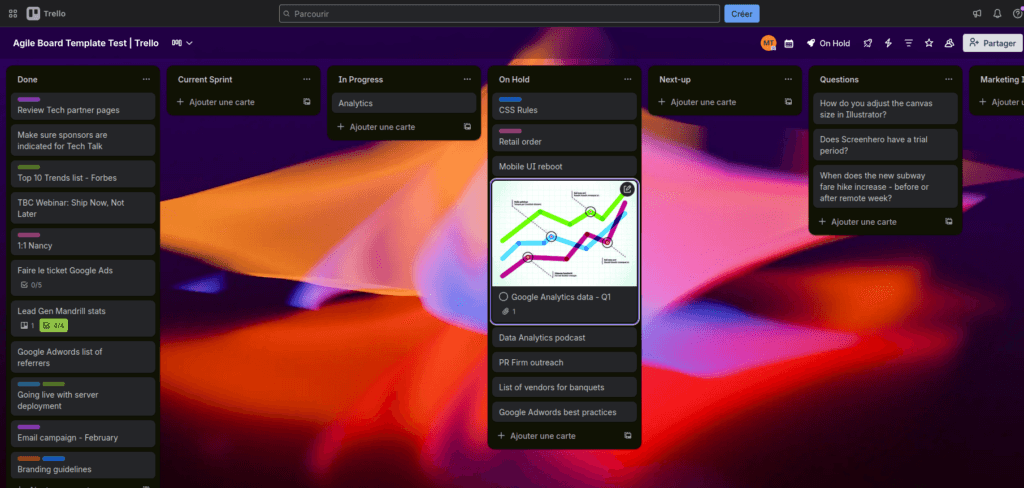Click board title Agile Board Template Test
Viewport: 1024px width, 488px height.
point(86,43)
